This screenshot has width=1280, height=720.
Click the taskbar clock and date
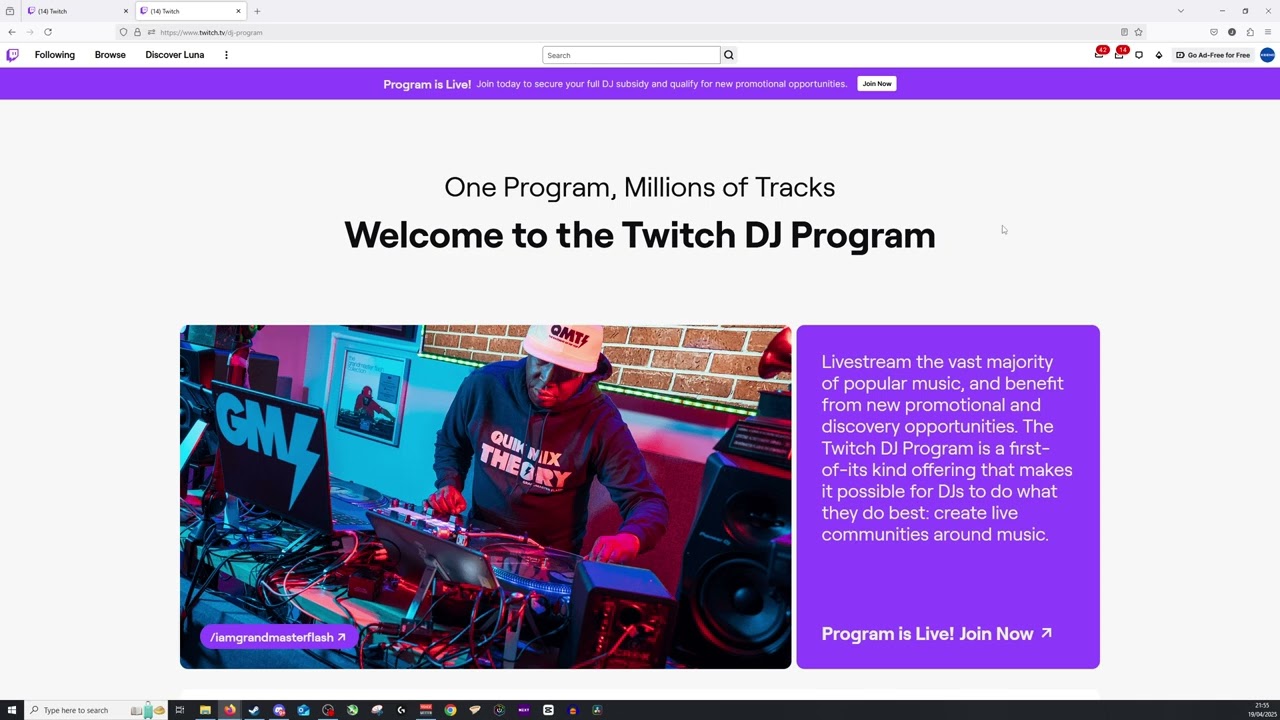[1261, 710]
